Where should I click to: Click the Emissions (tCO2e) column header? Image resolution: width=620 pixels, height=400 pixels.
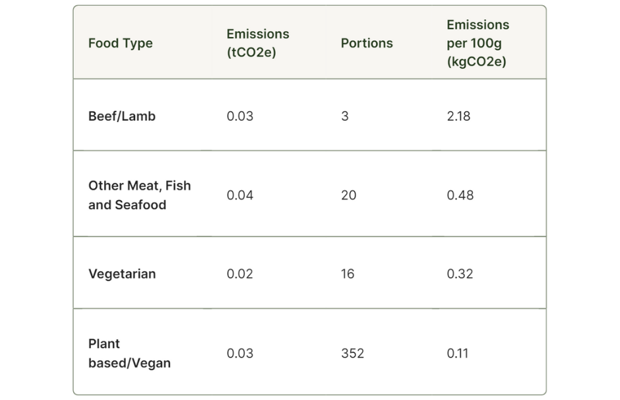[257, 43]
